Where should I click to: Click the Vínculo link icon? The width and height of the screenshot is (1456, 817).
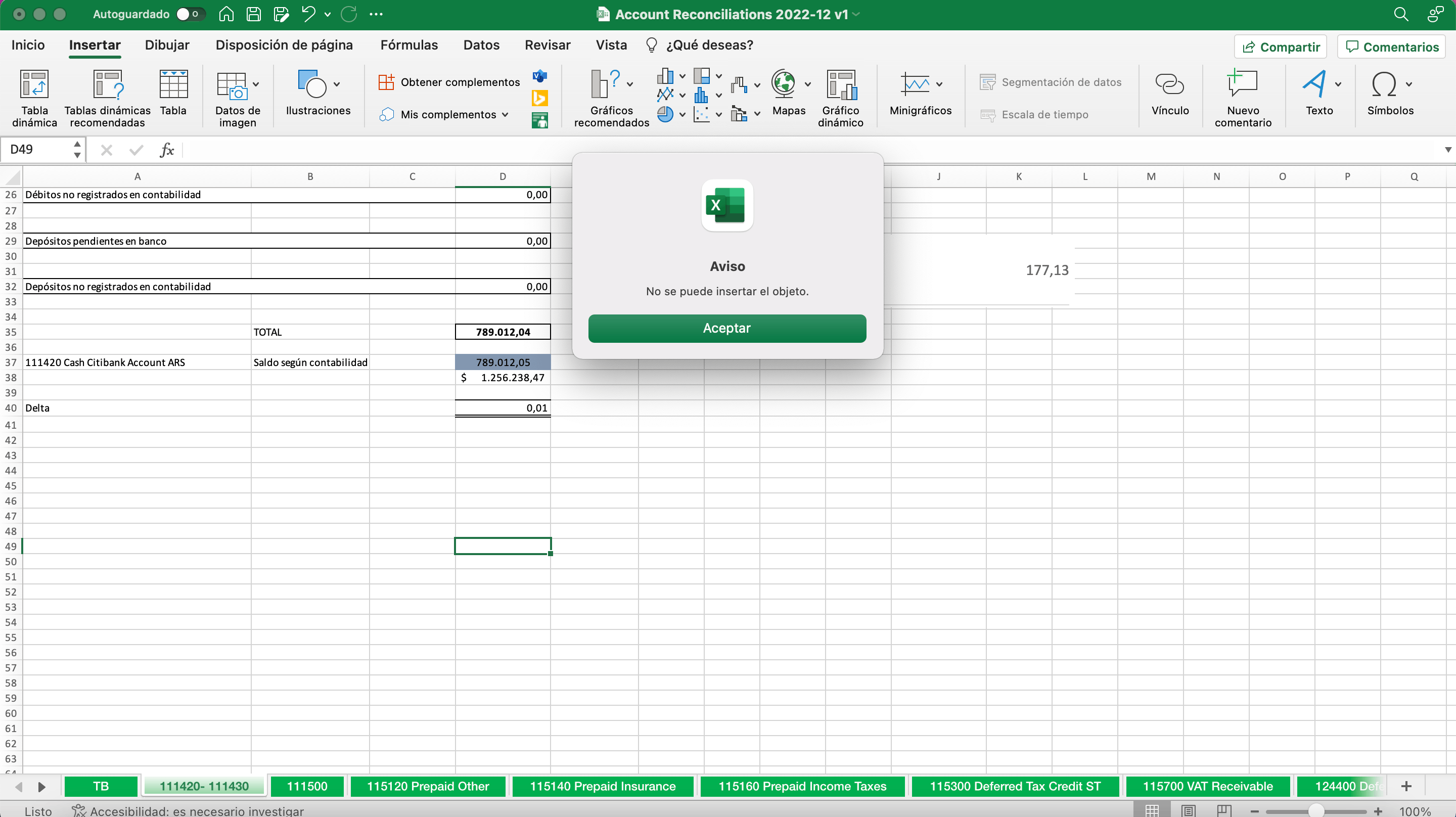pyautogui.click(x=1169, y=85)
